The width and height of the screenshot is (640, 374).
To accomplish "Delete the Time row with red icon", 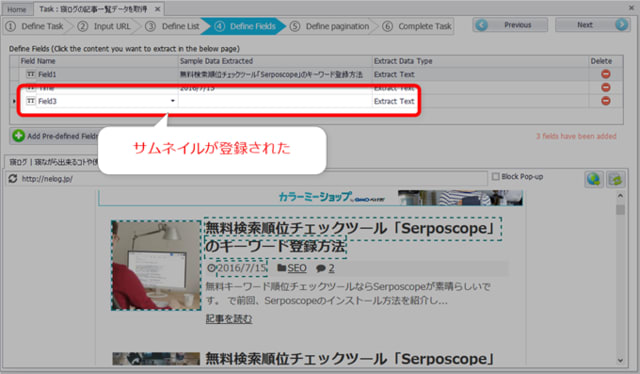I will click(x=606, y=87).
